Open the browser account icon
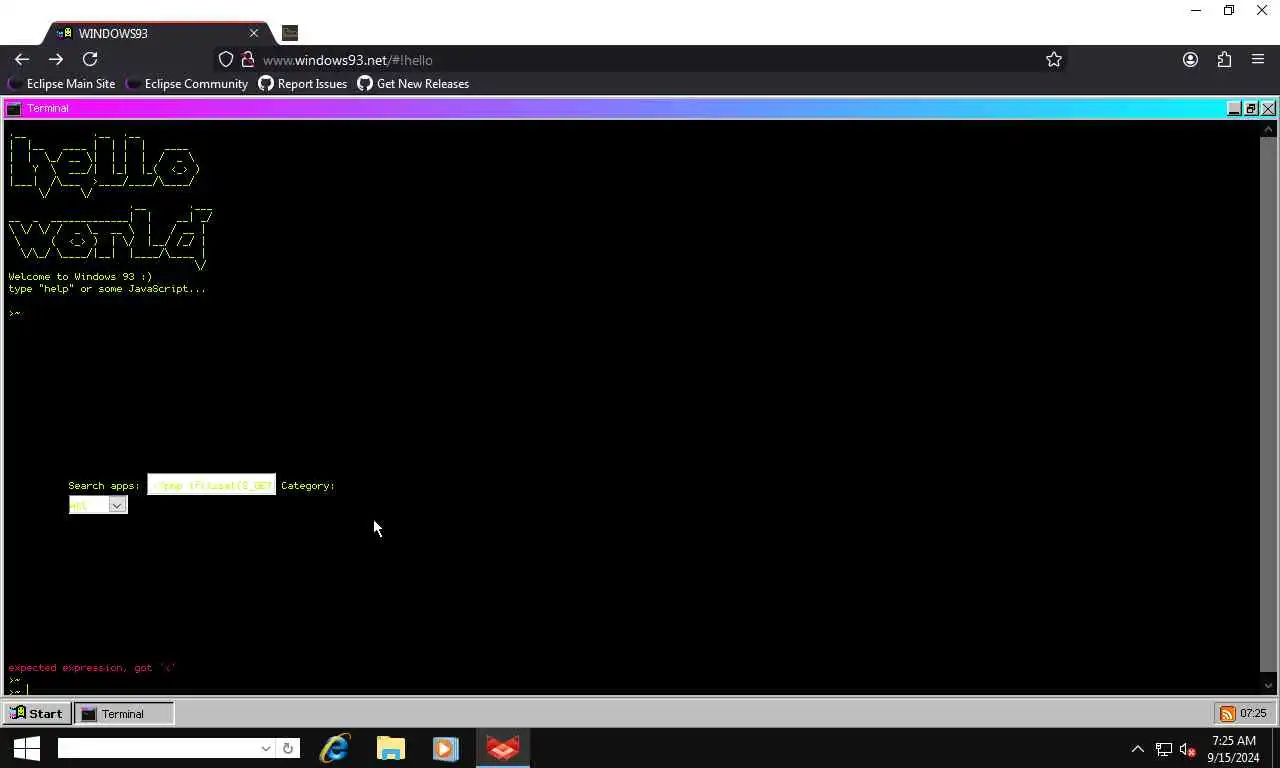 pyautogui.click(x=1190, y=60)
